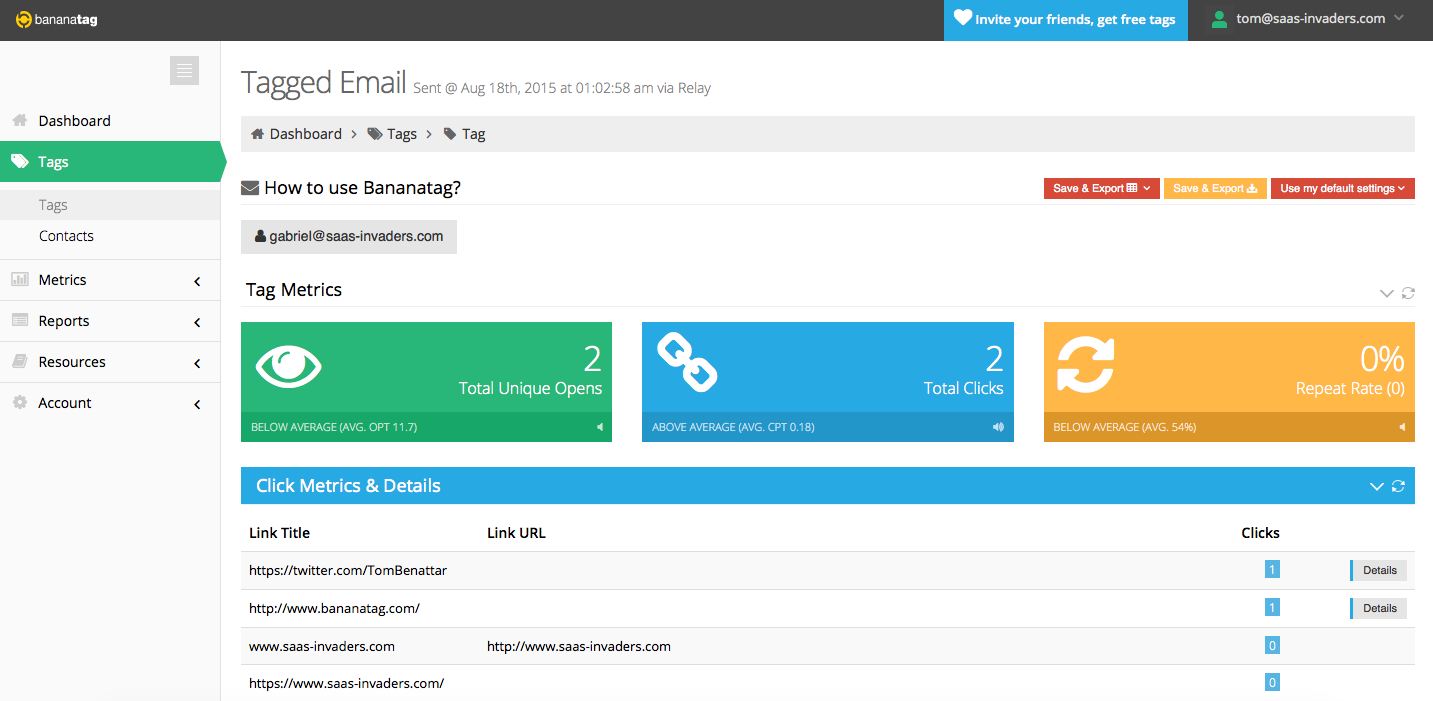Click the refresh arrows icon on Repeat Rate card
Screen dimensions: 1433x701
point(1085,365)
